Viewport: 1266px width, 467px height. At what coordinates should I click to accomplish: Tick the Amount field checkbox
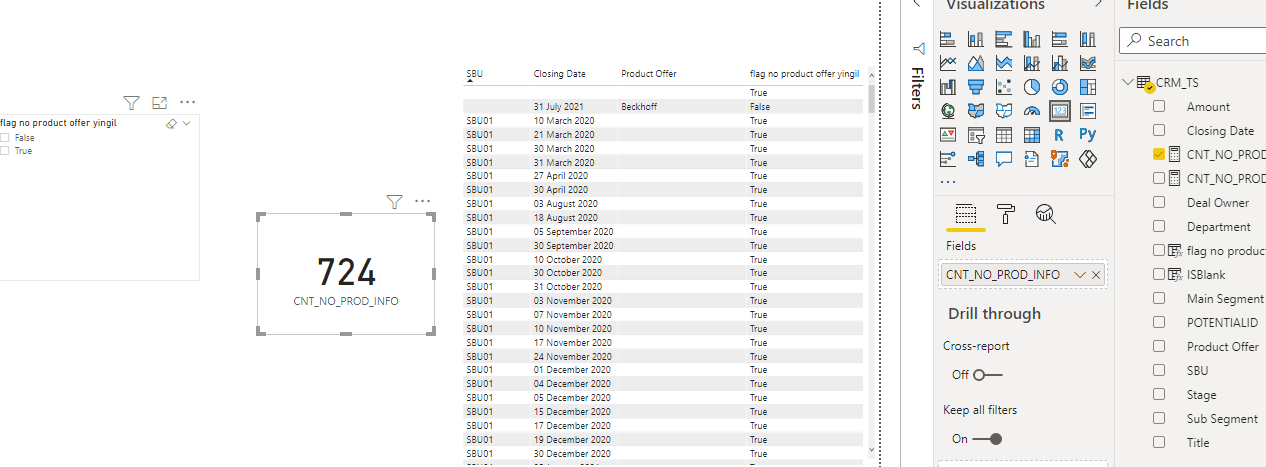(x=1159, y=106)
